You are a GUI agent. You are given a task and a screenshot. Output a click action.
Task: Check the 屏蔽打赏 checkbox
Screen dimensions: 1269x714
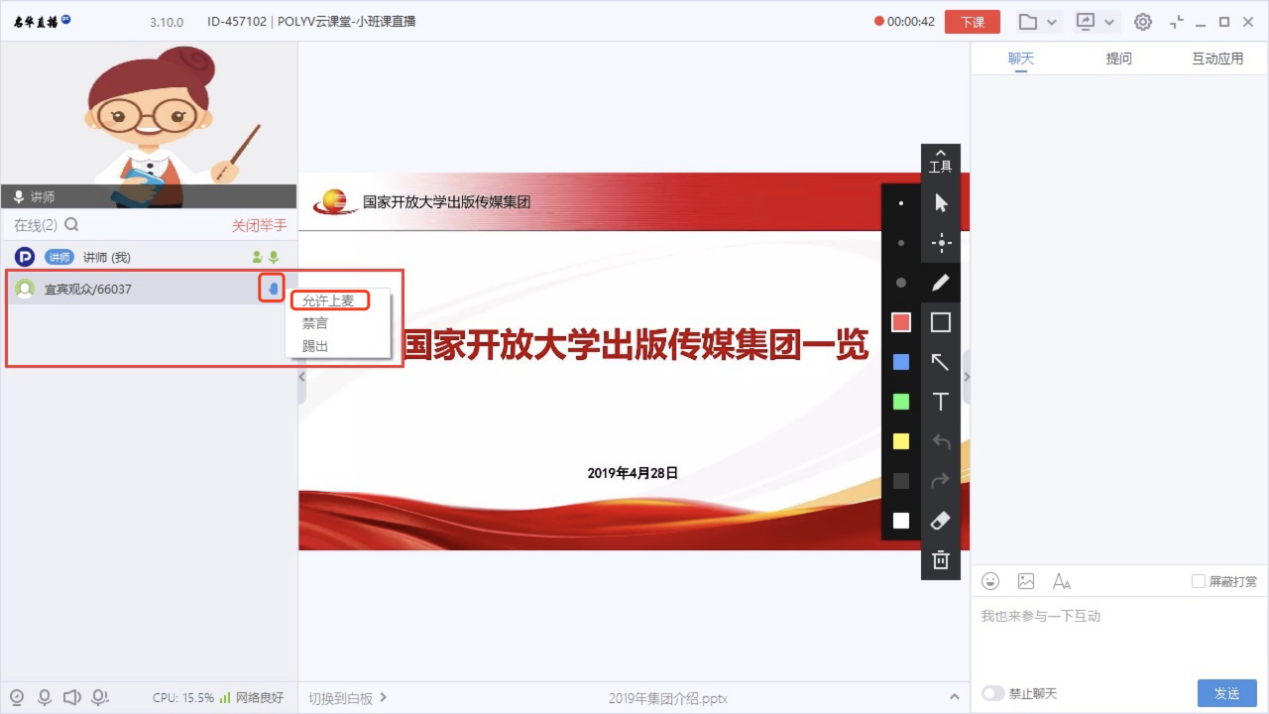1198,581
